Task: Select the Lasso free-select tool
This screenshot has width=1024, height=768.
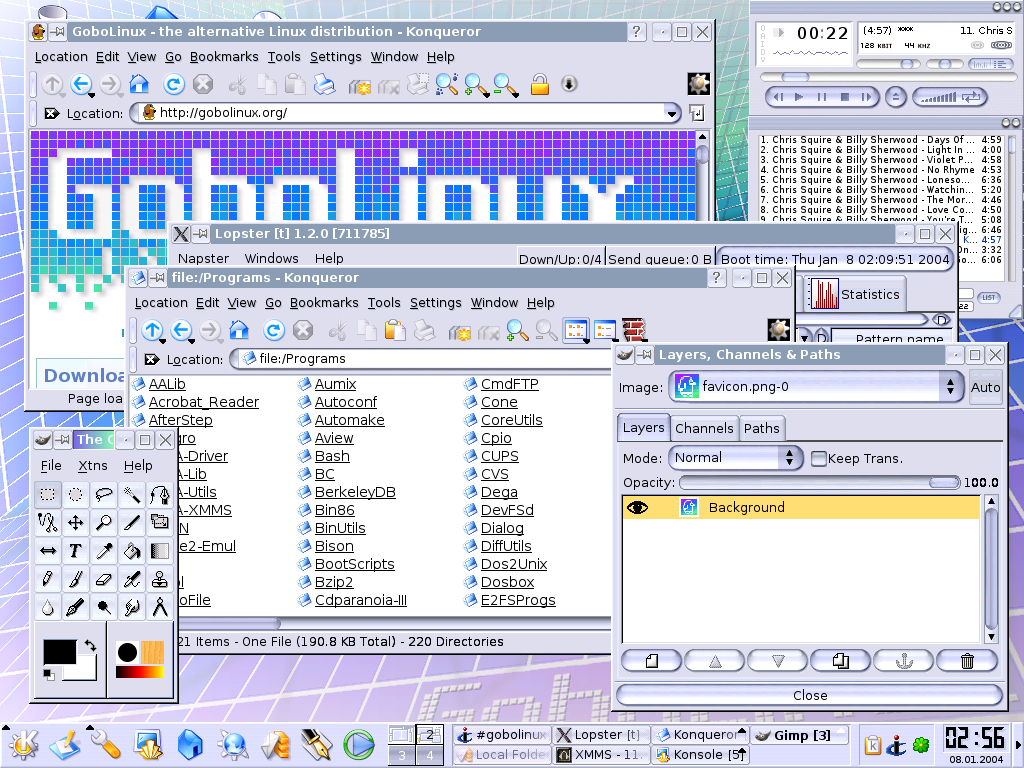Action: (104, 494)
